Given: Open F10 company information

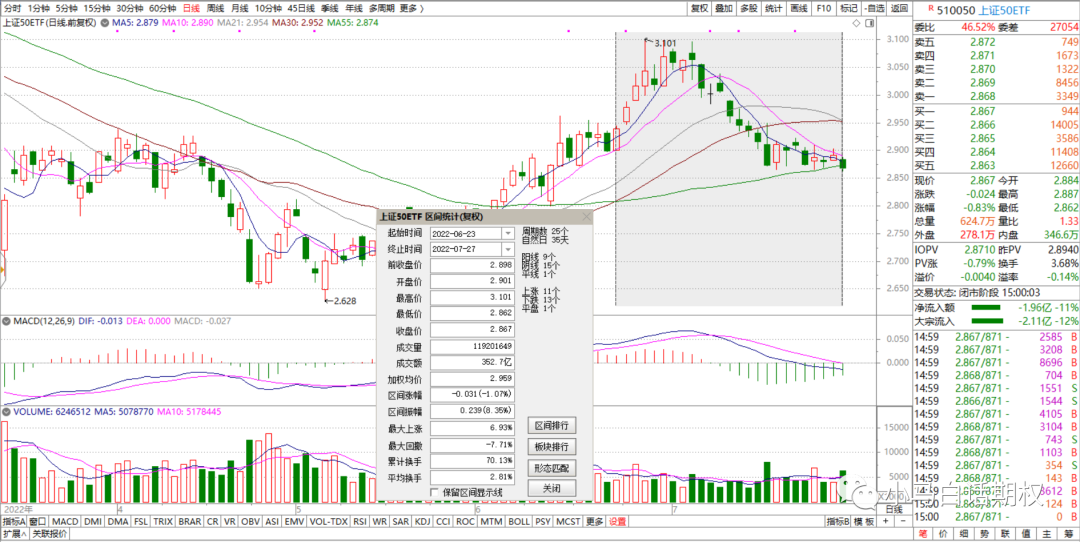Looking at the screenshot, I should (x=824, y=8).
